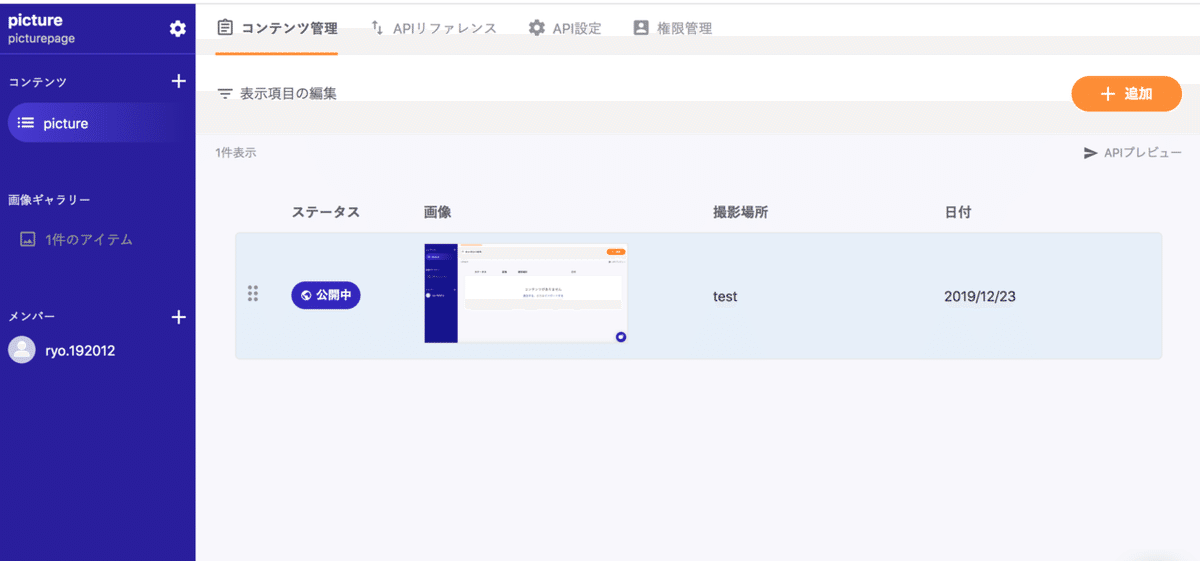Click the picture service title

click(35, 20)
